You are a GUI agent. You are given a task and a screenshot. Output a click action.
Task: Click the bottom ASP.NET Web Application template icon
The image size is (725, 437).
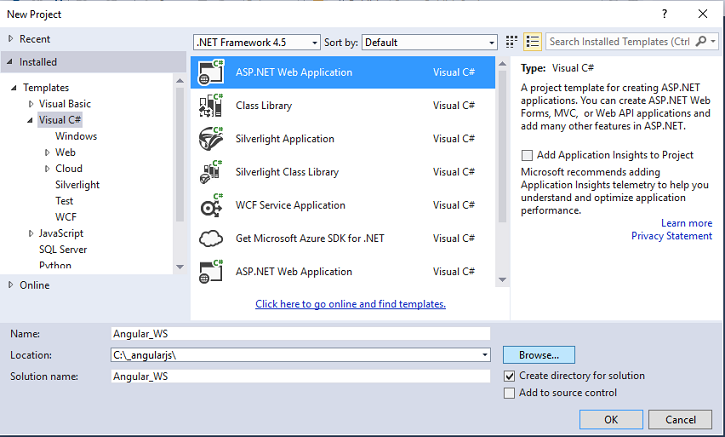pos(211,271)
